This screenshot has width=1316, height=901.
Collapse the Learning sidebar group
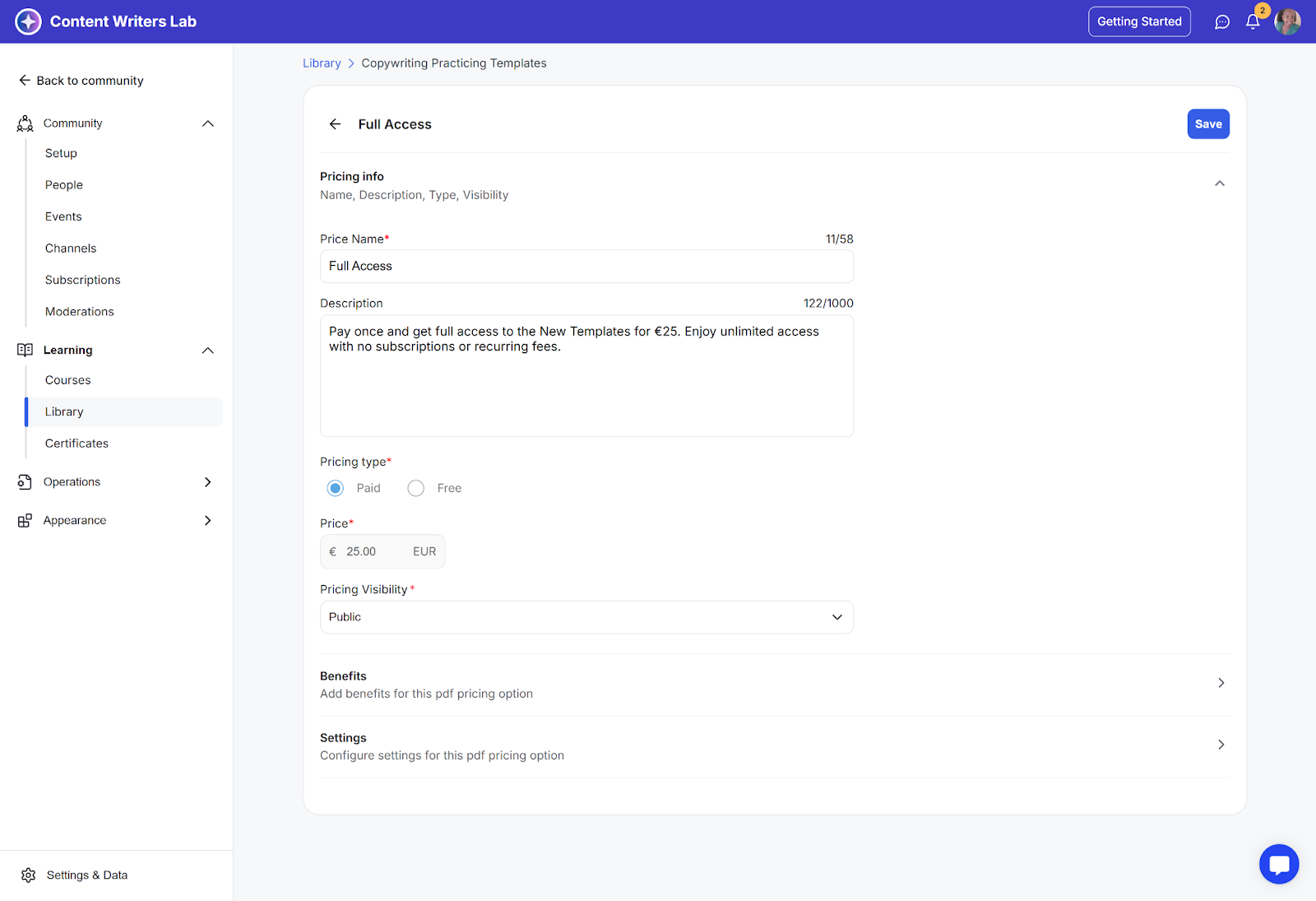207,351
